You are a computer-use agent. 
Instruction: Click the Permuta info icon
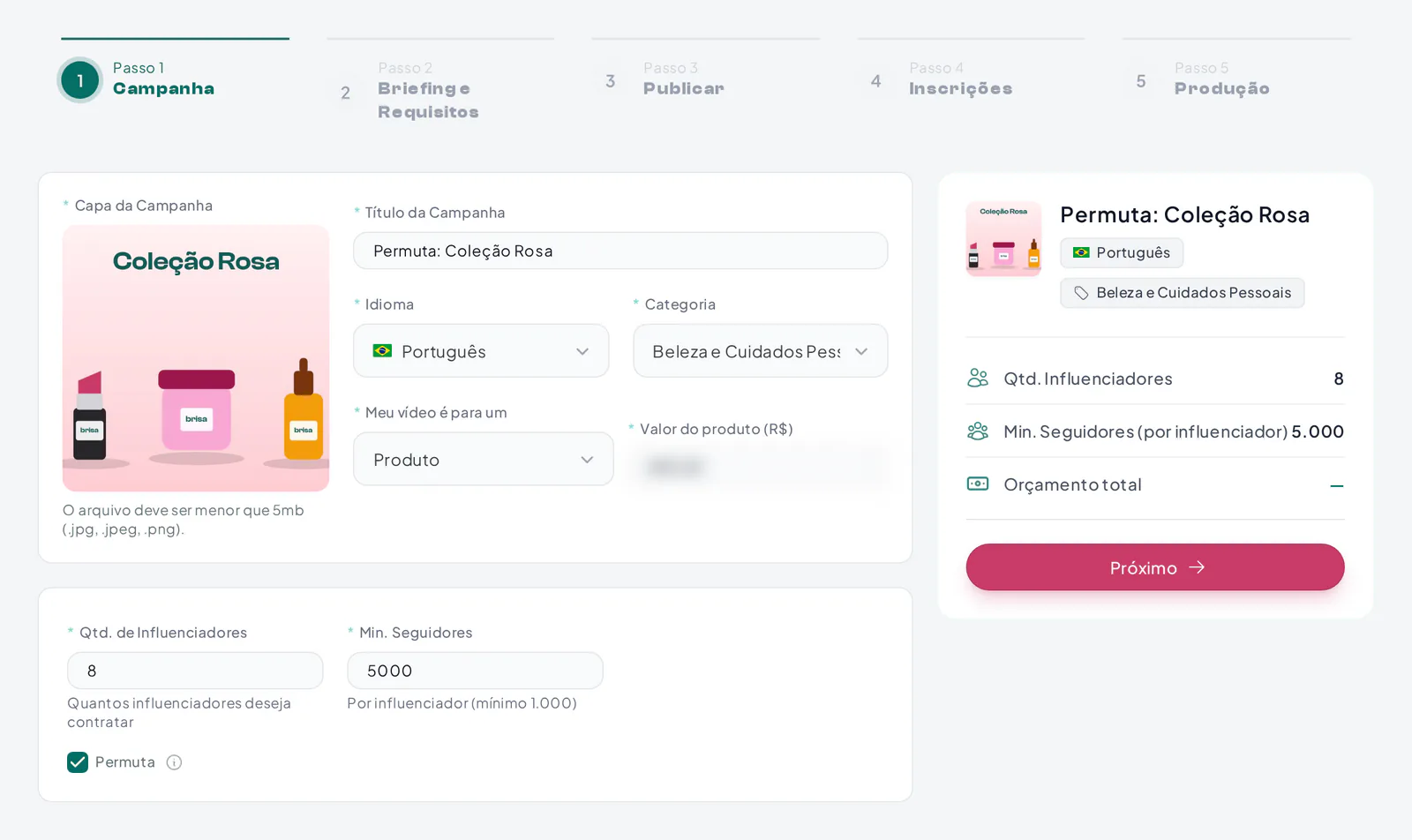(x=174, y=762)
